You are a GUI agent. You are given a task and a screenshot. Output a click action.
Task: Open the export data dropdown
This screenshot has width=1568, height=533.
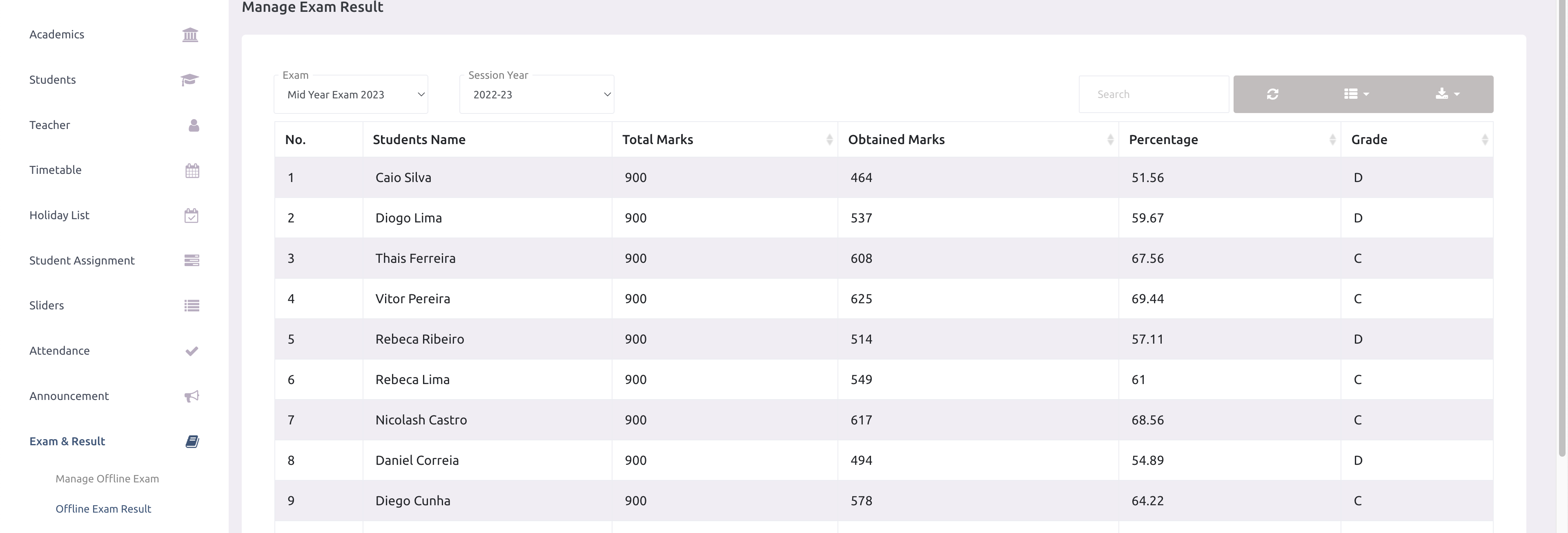coord(1447,94)
